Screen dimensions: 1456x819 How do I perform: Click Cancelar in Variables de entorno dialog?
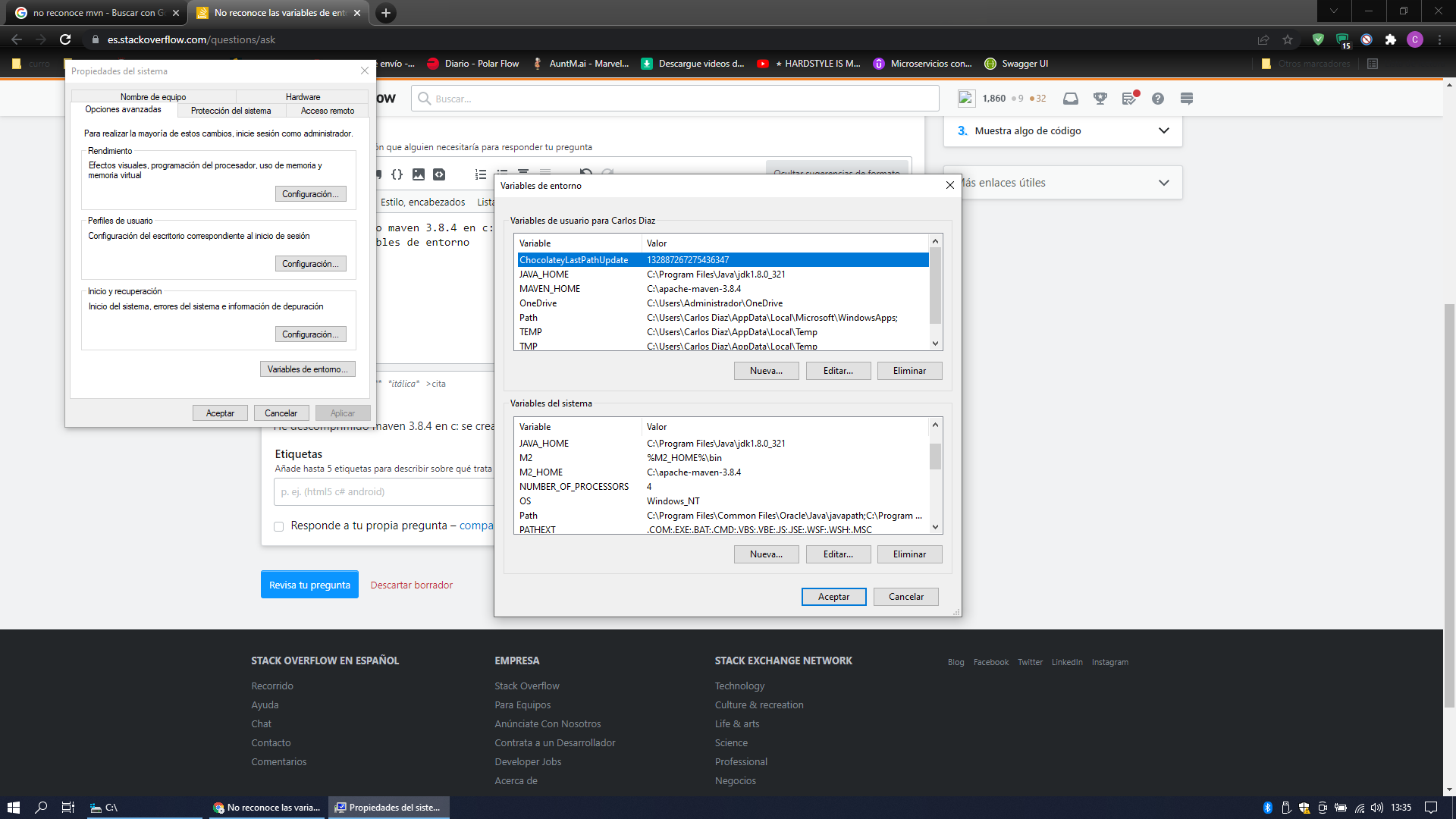coord(905,597)
